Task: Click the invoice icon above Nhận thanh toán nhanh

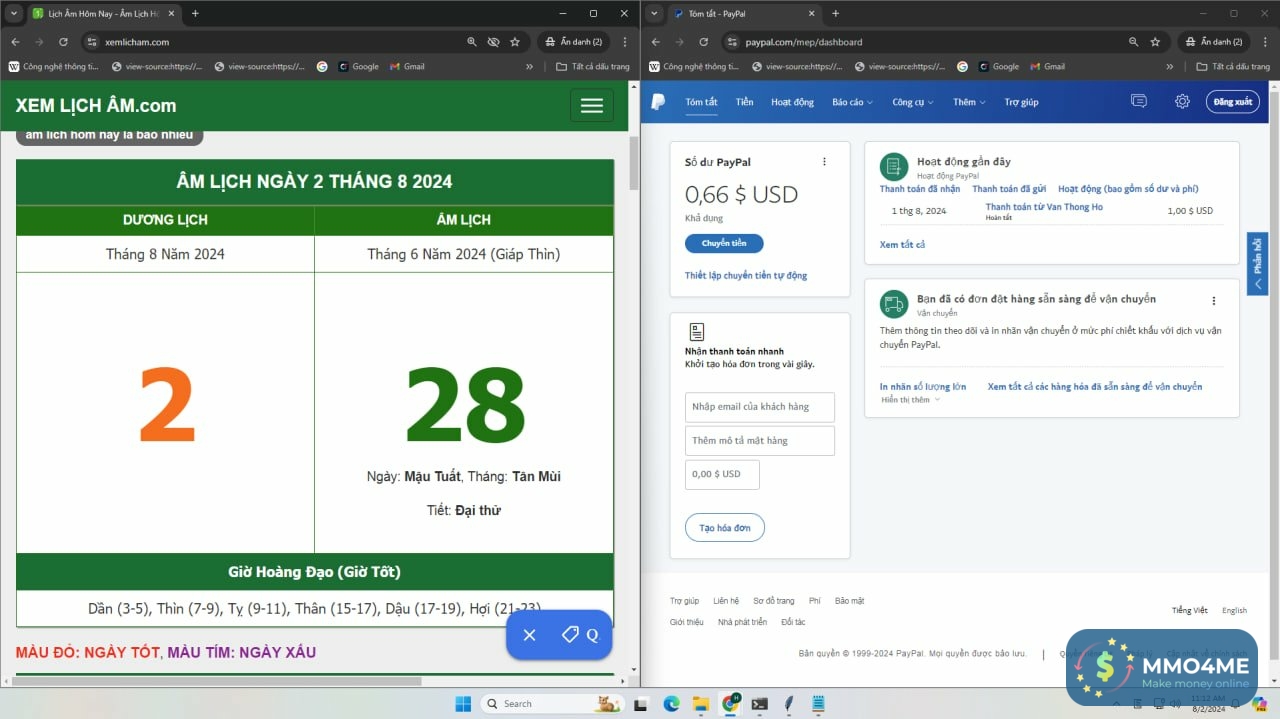Action: 697,332
